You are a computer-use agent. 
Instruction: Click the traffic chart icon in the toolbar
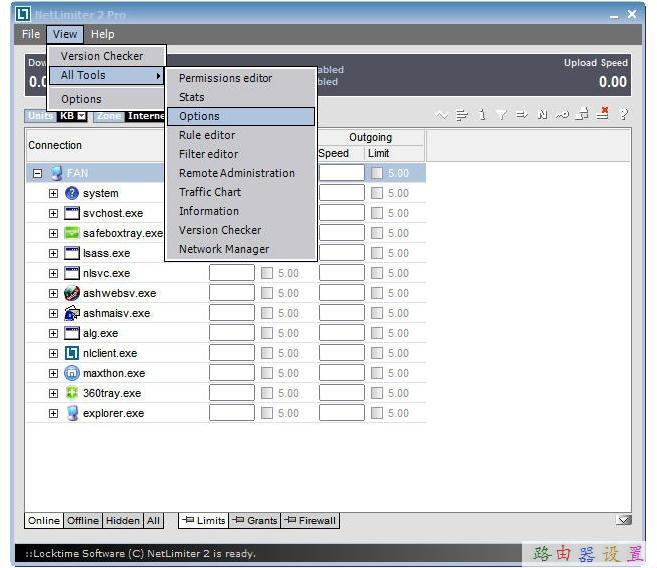click(442, 115)
